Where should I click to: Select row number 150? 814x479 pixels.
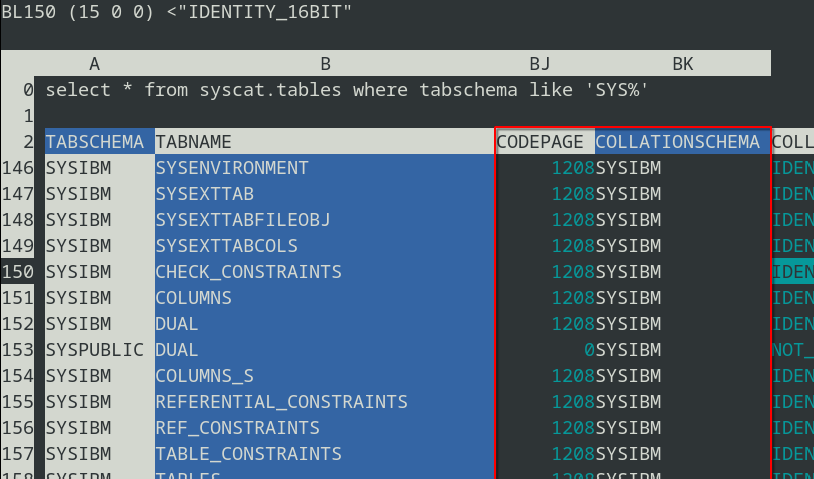point(19,272)
